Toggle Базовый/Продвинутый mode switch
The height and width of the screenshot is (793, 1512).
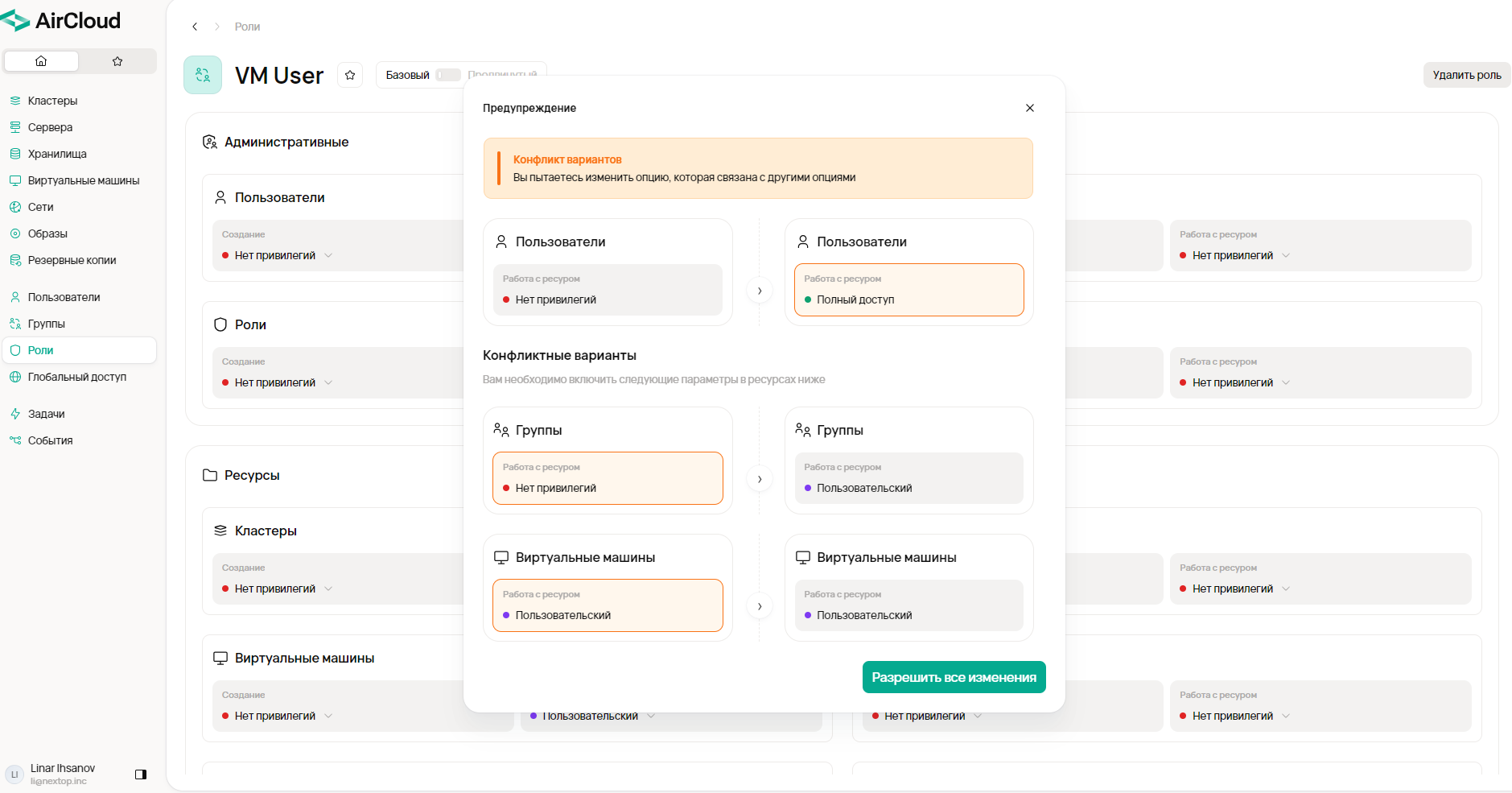coord(448,75)
